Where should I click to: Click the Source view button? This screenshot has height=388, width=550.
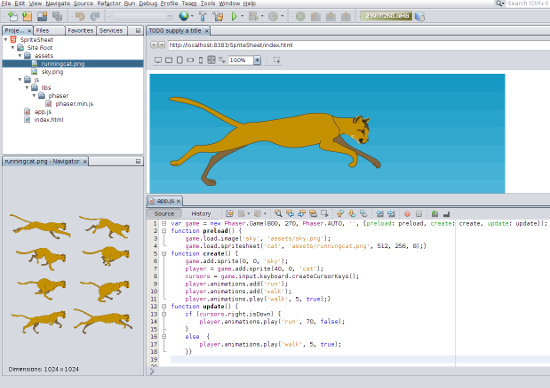click(164, 214)
